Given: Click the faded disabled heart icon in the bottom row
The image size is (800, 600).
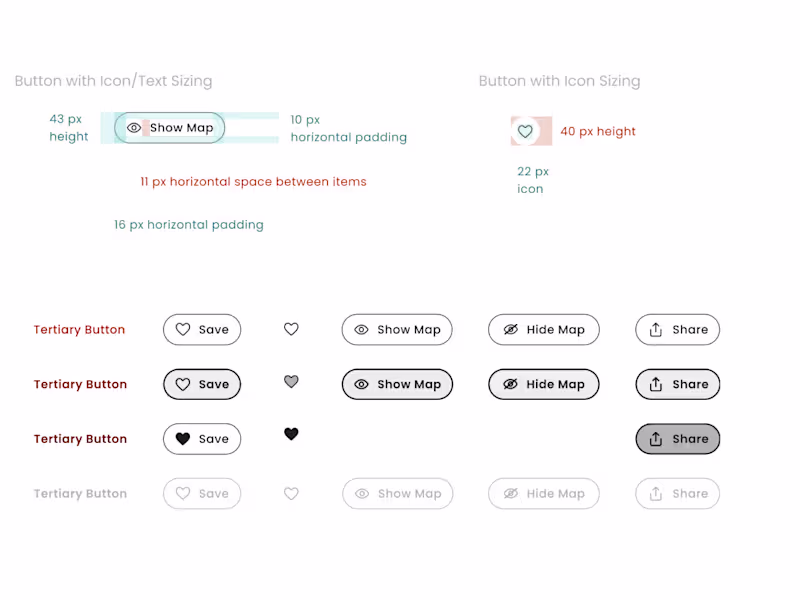Looking at the screenshot, I should coord(291,493).
